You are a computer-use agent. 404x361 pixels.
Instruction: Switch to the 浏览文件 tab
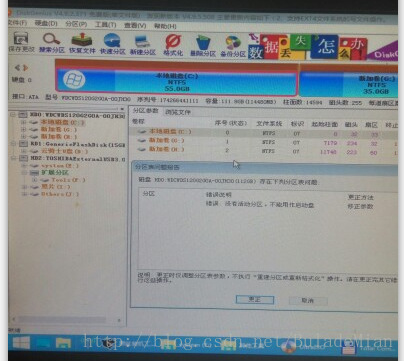pos(178,112)
